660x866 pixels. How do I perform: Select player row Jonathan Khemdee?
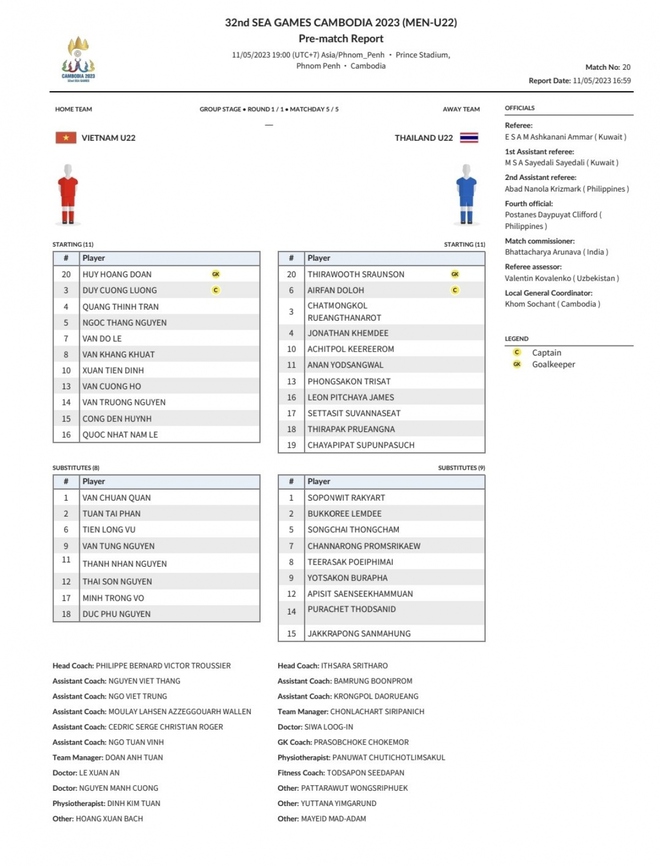point(382,333)
